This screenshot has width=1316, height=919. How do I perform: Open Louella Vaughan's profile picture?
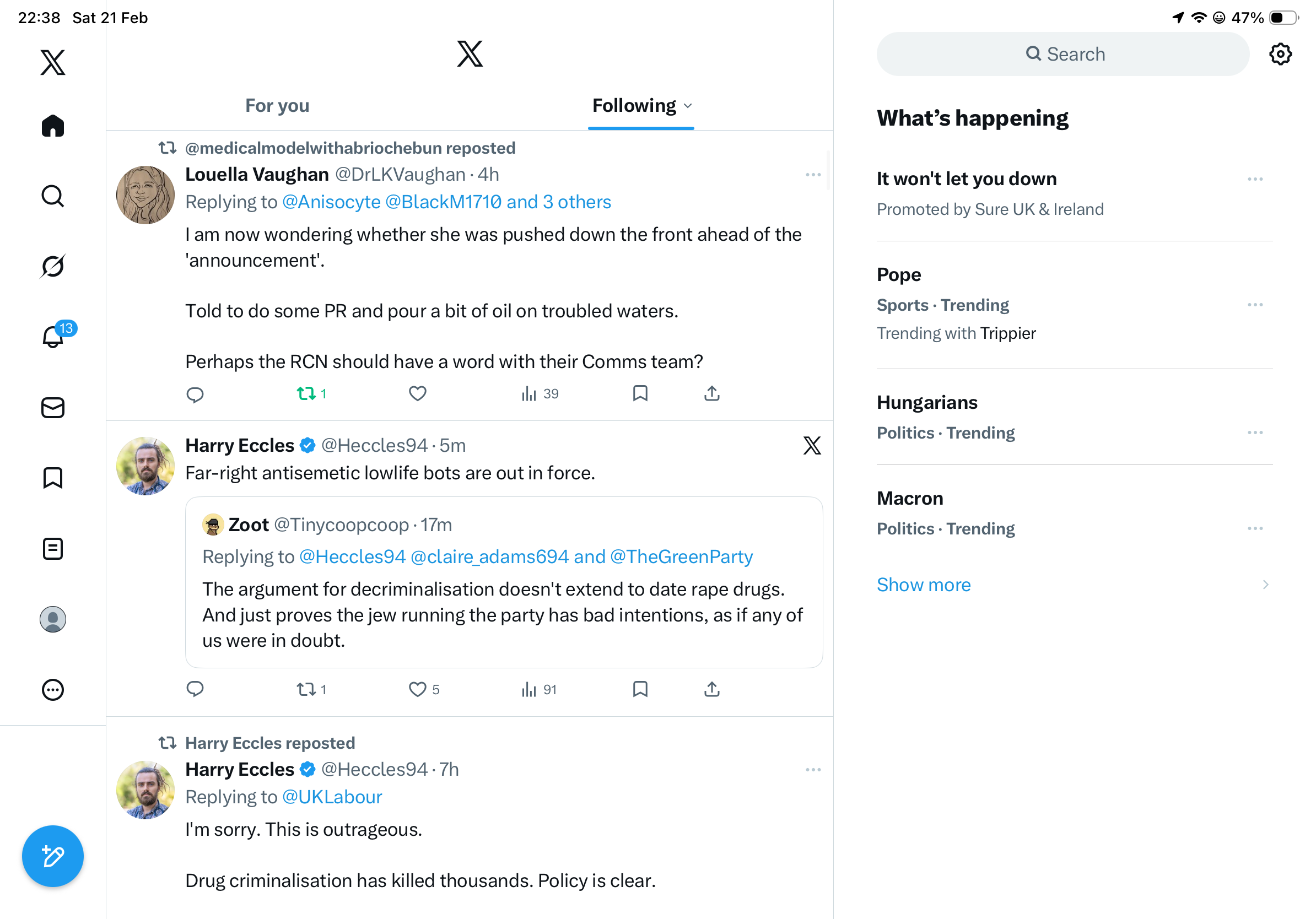click(x=145, y=195)
